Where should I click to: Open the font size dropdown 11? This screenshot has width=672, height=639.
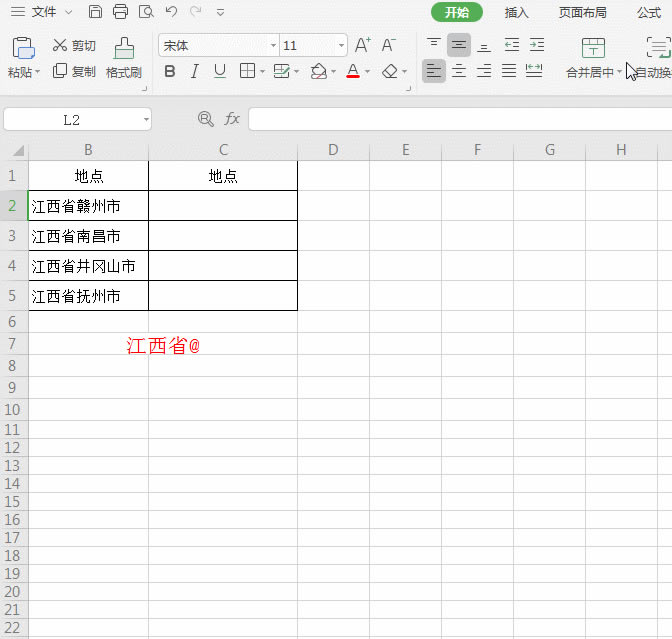(341, 45)
